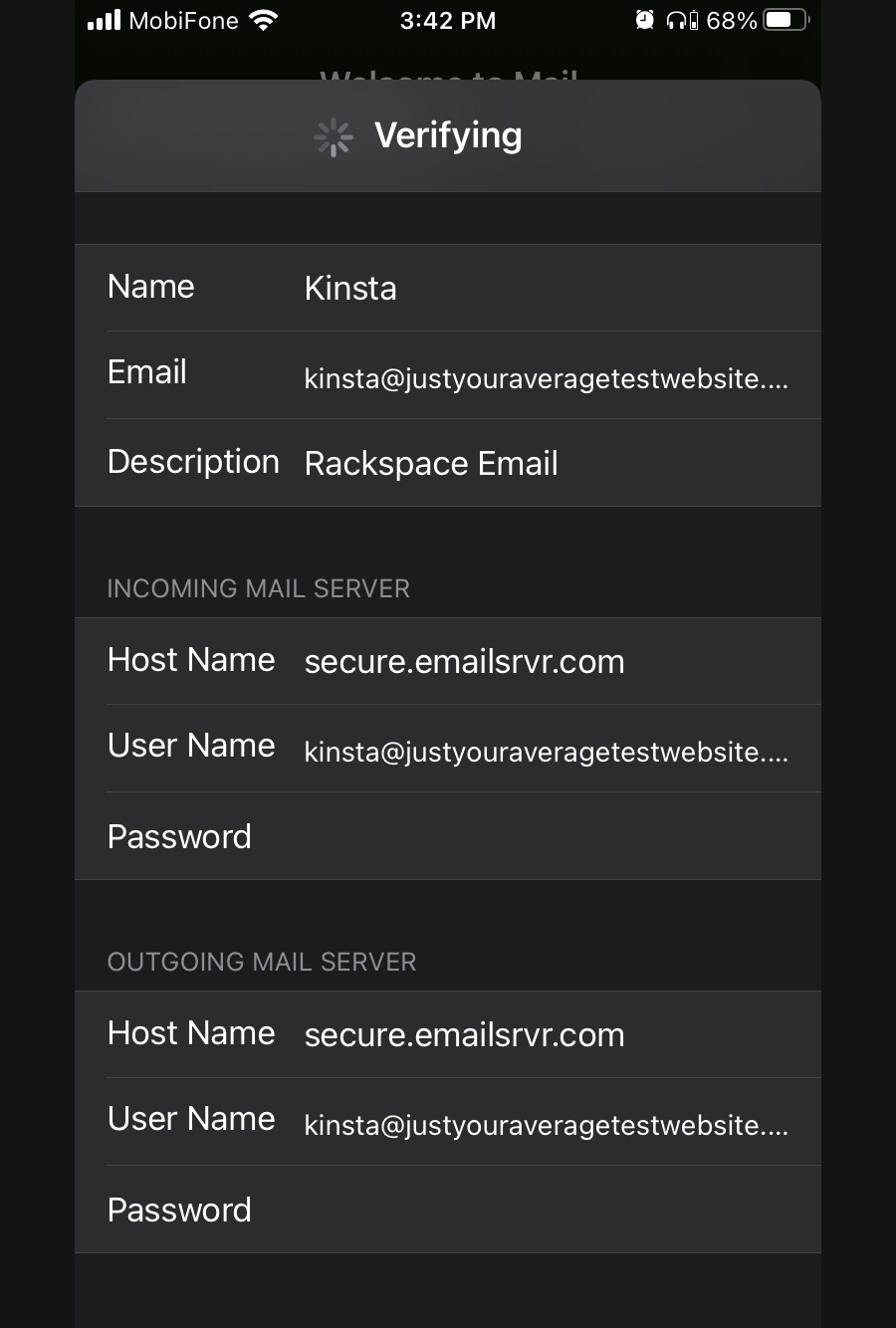The width and height of the screenshot is (896, 1328).
Task: Tap the spinning Verifying activity indicator
Action: click(333, 136)
